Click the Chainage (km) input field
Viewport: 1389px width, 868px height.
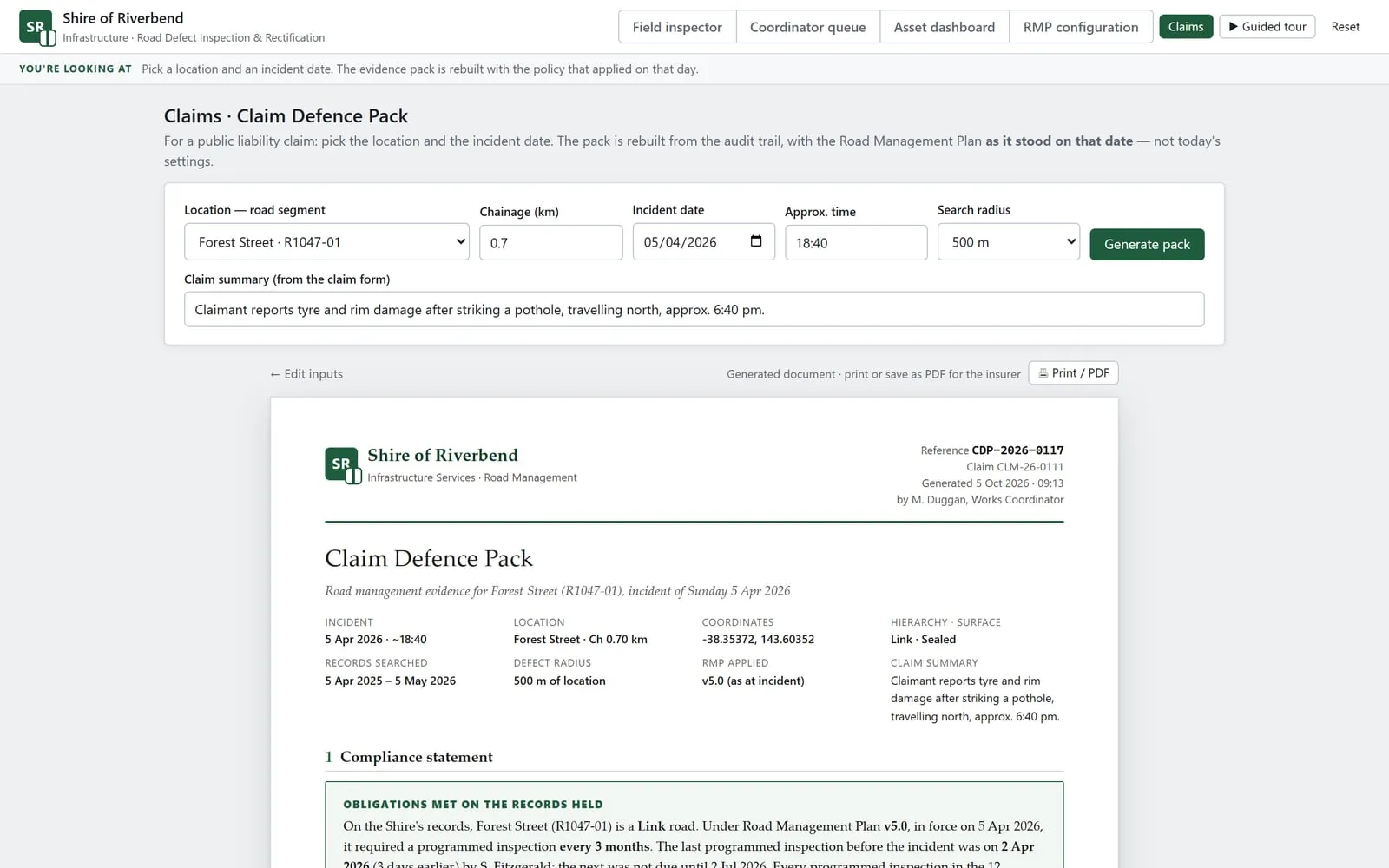pos(551,243)
